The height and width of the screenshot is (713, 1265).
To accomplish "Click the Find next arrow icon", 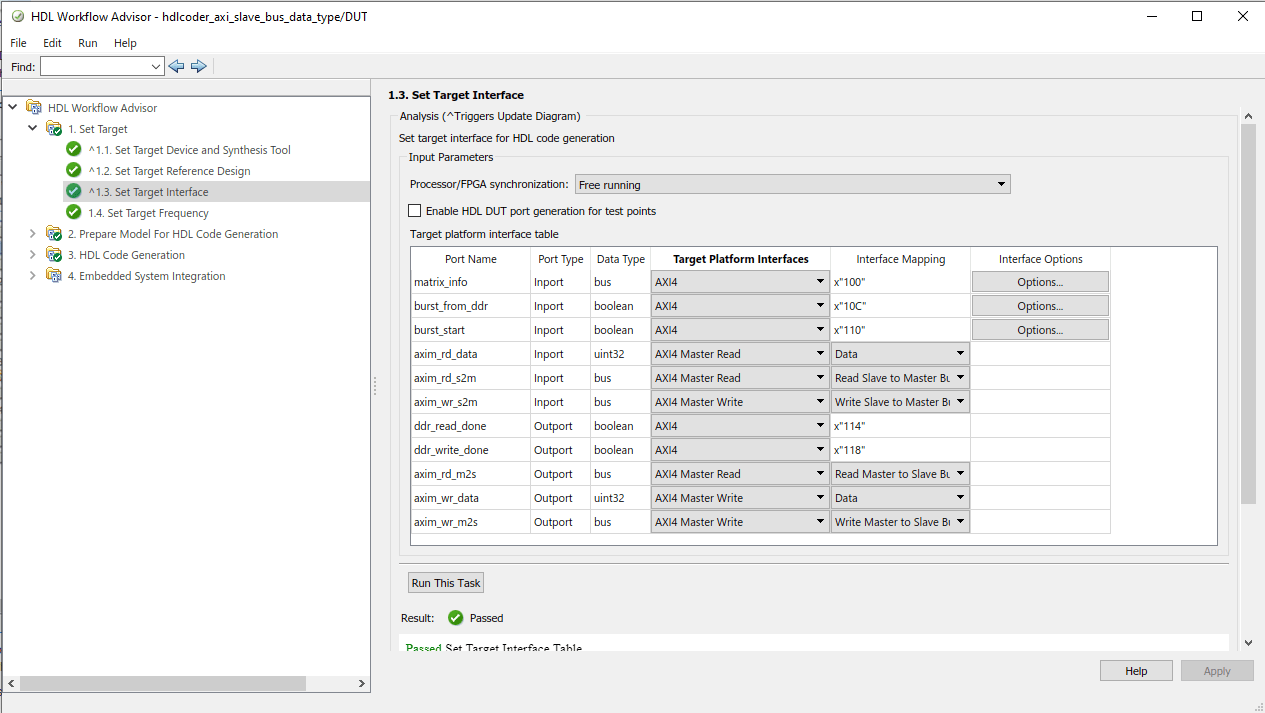I will (x=199, y=66).
